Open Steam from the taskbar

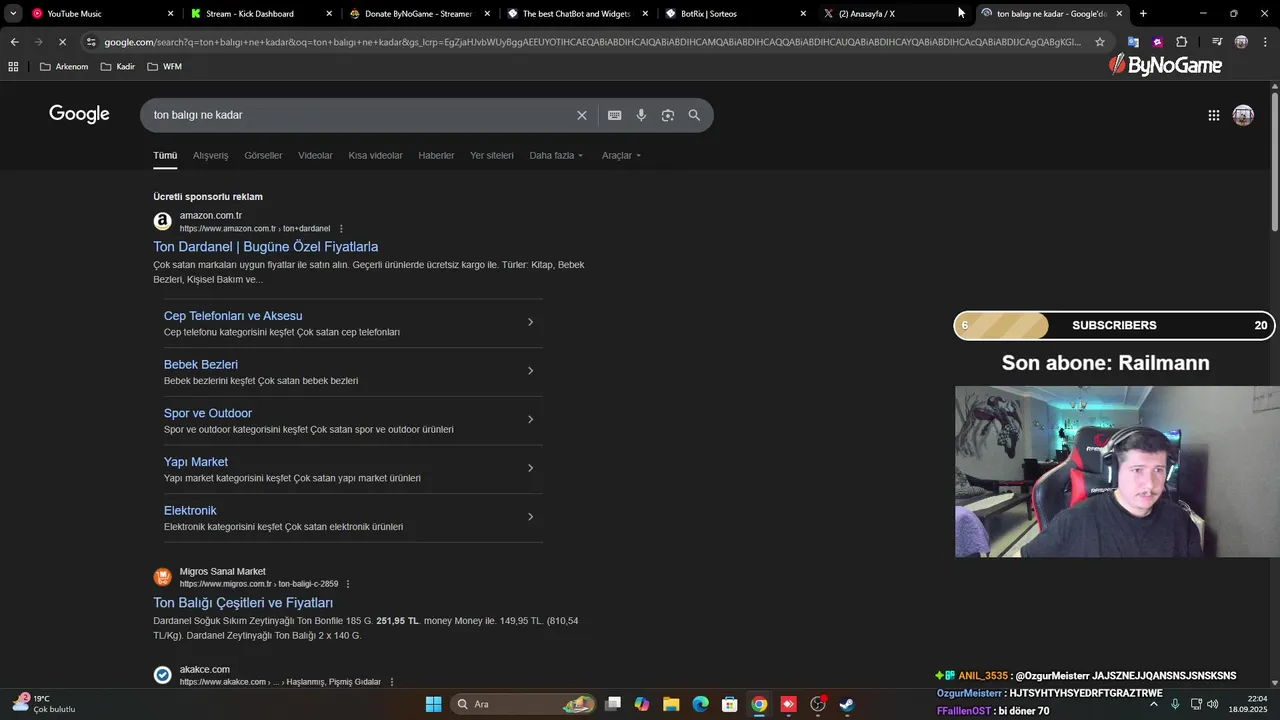(847, 704)
